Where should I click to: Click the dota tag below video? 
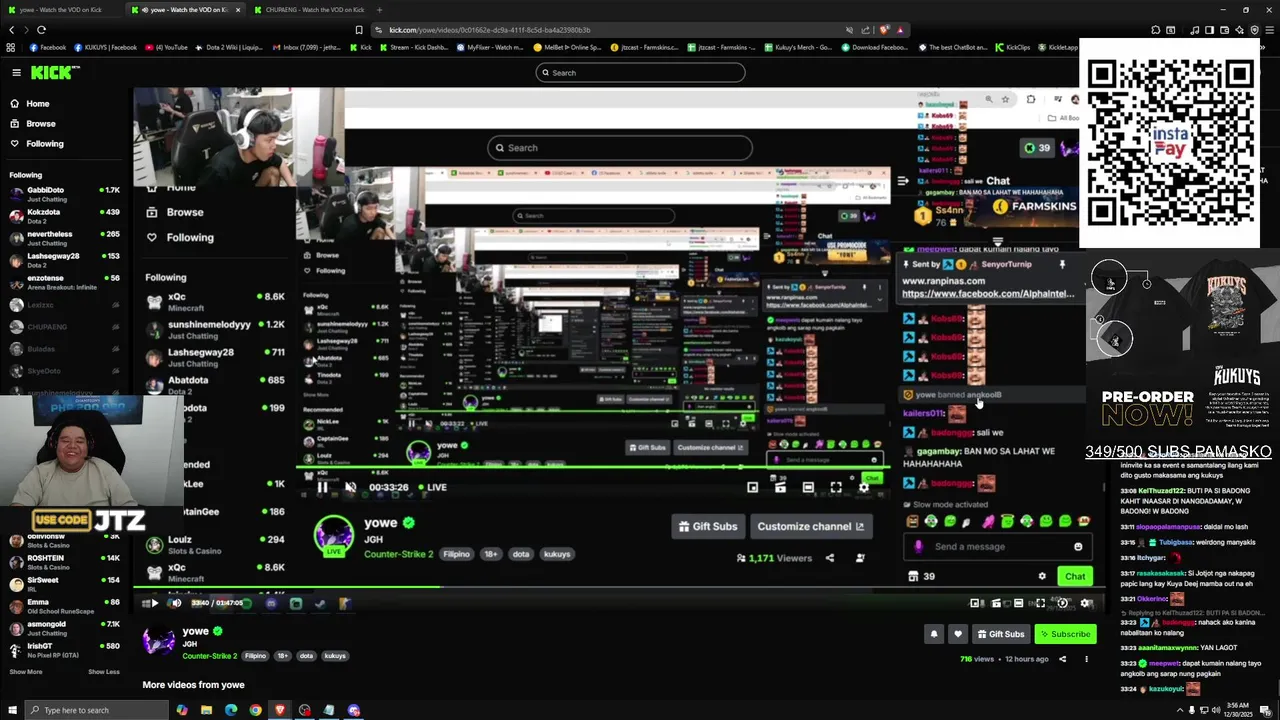(x=306, y=656)
